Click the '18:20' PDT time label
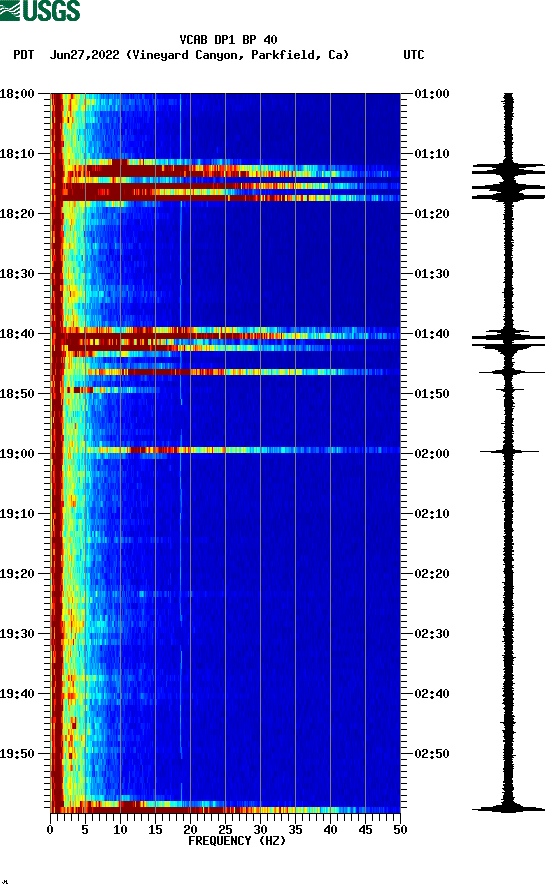Screen dimensions: 552x893 click(17, 214)
